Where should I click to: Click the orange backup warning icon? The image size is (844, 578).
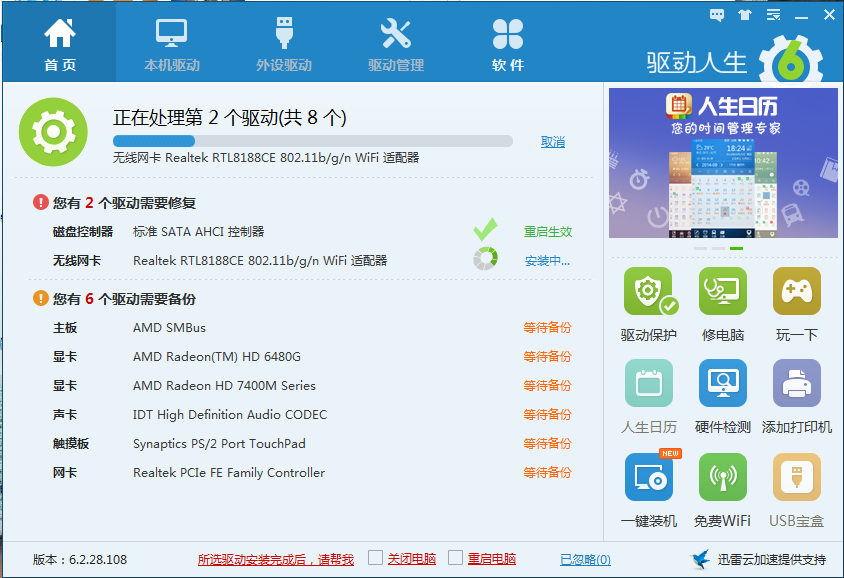(41, 298)
